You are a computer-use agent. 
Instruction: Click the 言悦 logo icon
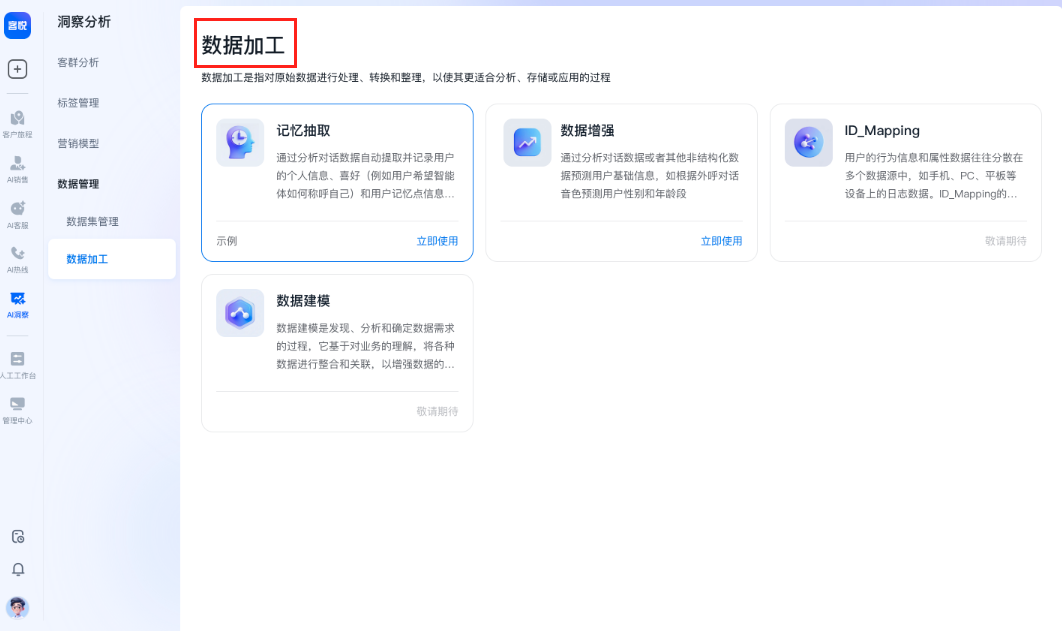(18, 25)
